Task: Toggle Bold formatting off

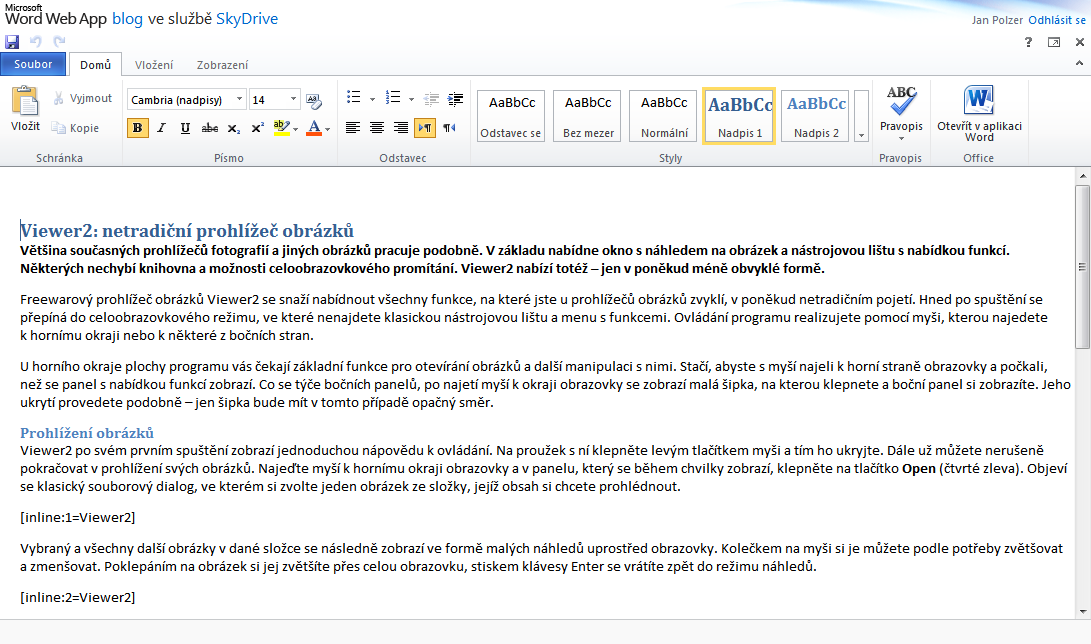Action: [137, 128]
